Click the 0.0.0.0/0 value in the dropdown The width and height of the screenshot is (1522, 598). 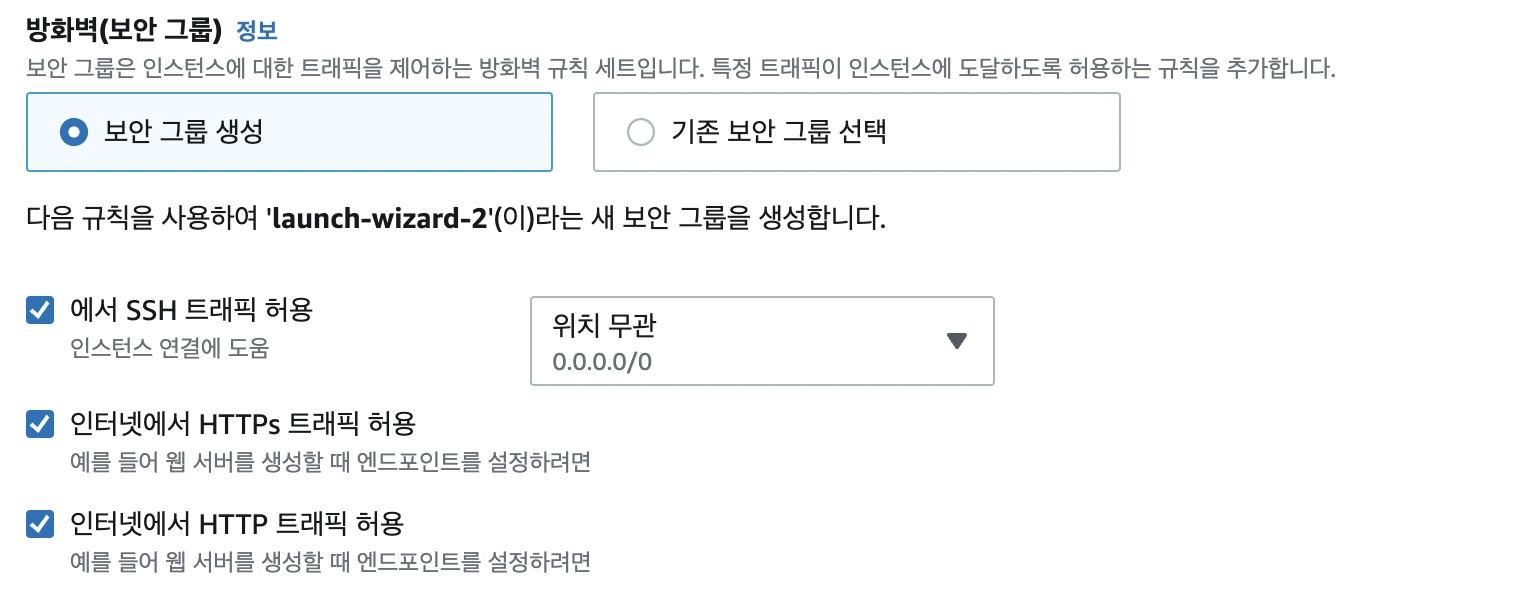pos(602,361)
